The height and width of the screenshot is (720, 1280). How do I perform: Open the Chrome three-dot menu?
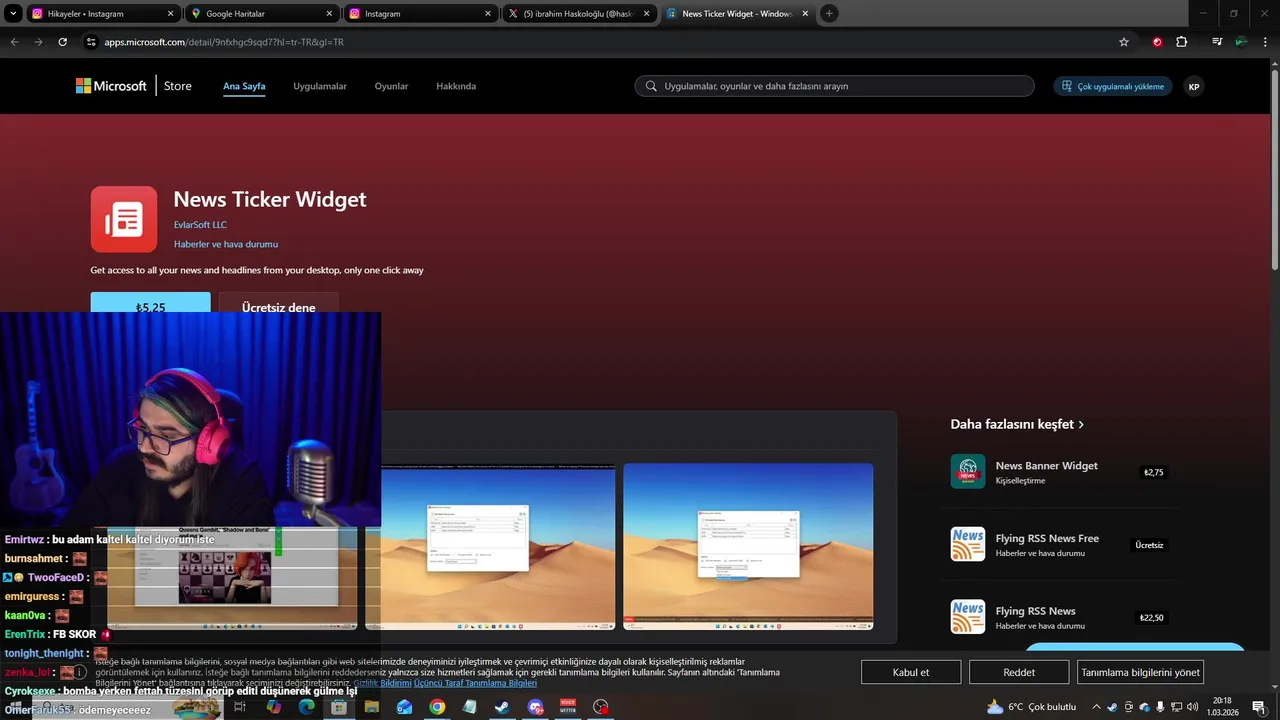coord(1265,42)
